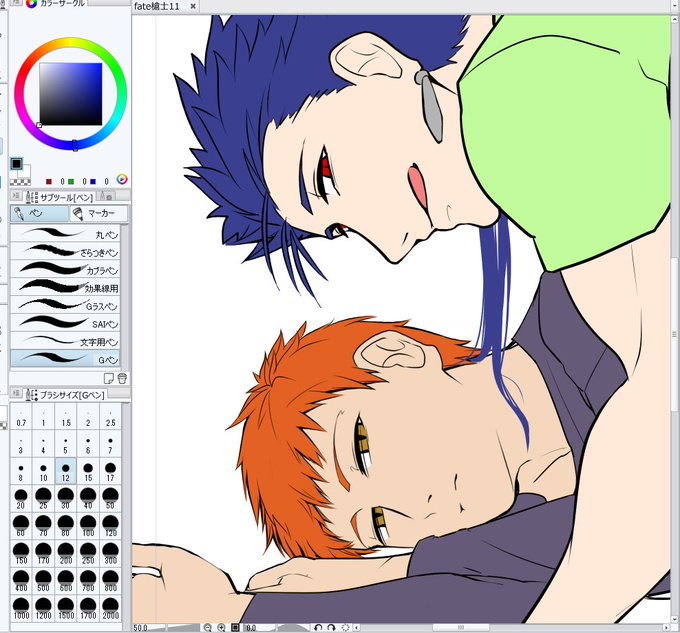Select the ペン (Pen) tool group
680x633 pixels.
coord(39,213)
